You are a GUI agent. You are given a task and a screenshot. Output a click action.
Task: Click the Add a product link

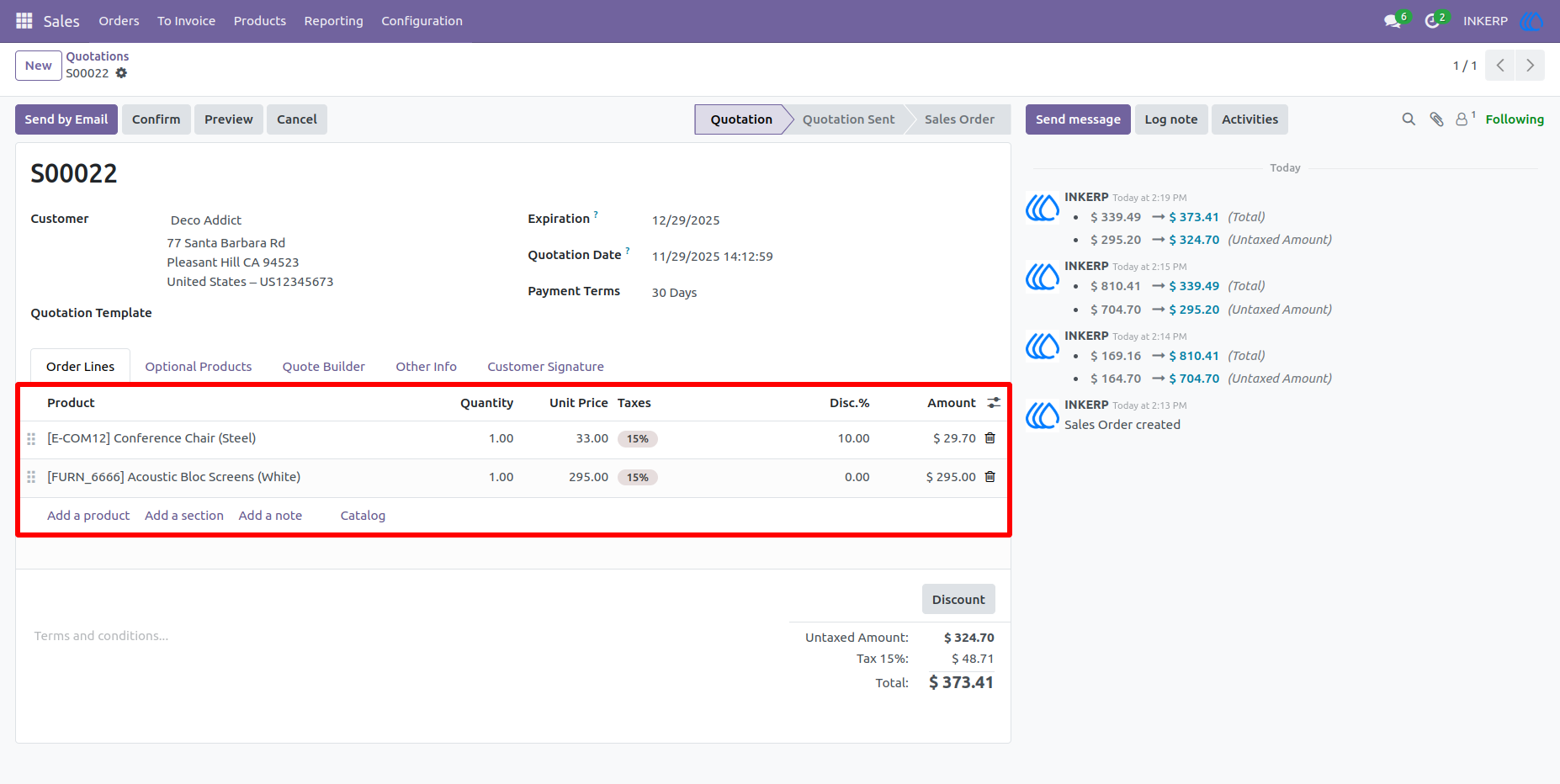click(x=88, y=516)
